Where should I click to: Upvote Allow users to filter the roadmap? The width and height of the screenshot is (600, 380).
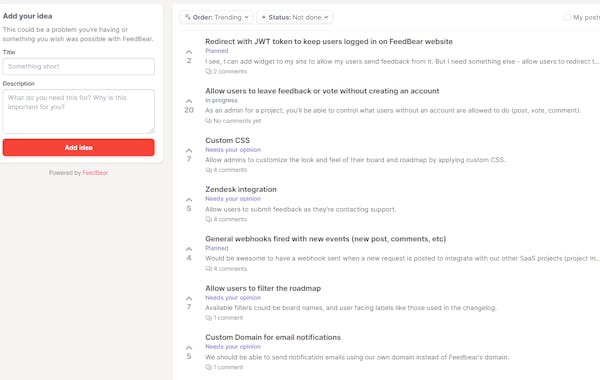tap(189, 298)
